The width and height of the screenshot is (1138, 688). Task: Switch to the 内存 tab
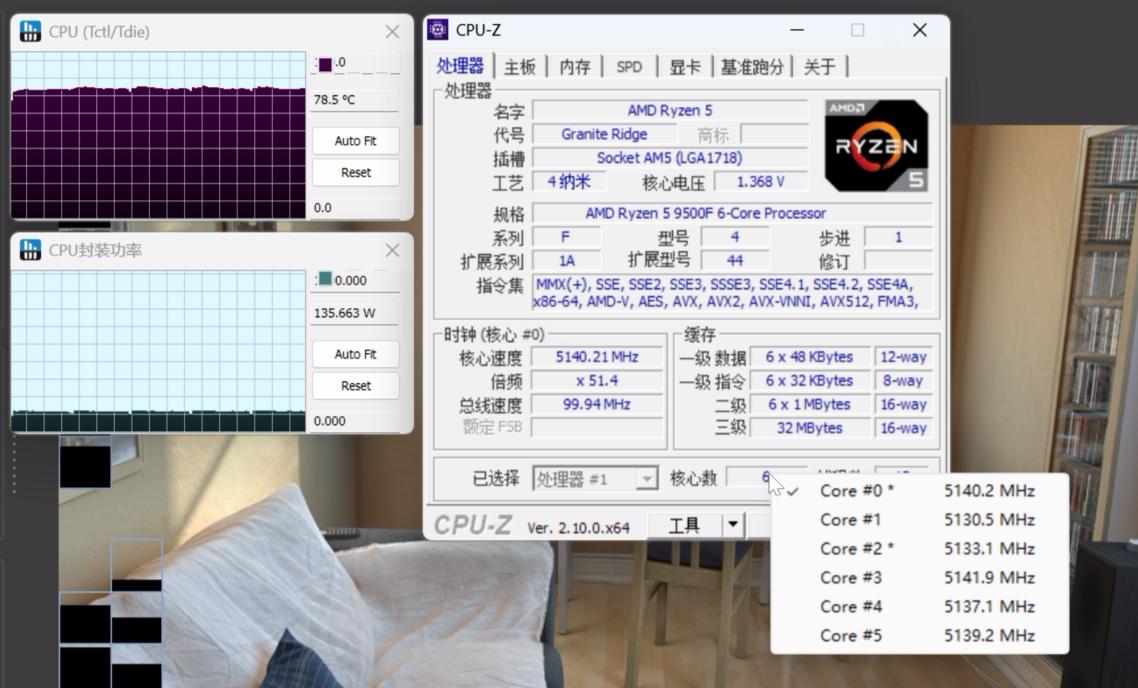coord(575,64)
